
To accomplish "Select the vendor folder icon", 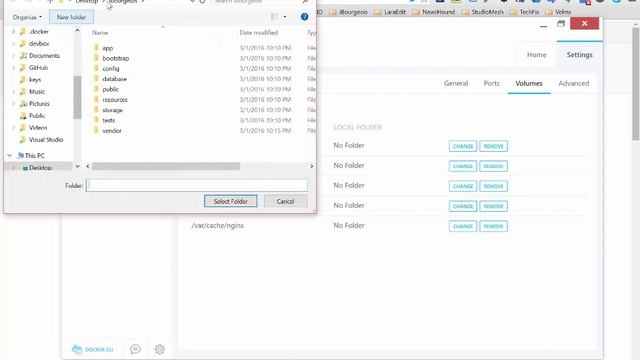I will tap(96, 130).
